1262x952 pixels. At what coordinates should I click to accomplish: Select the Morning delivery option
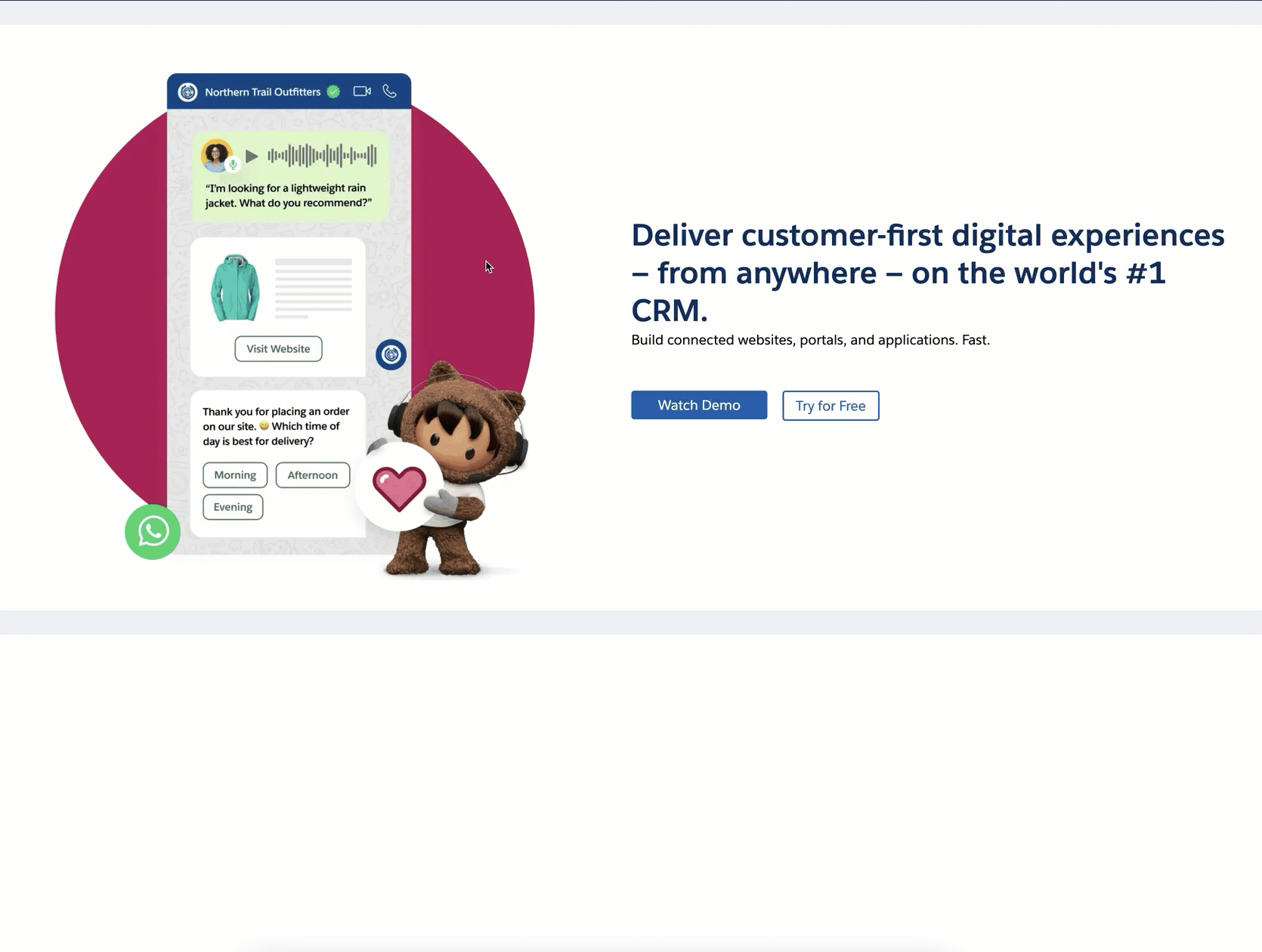(235, 475)
